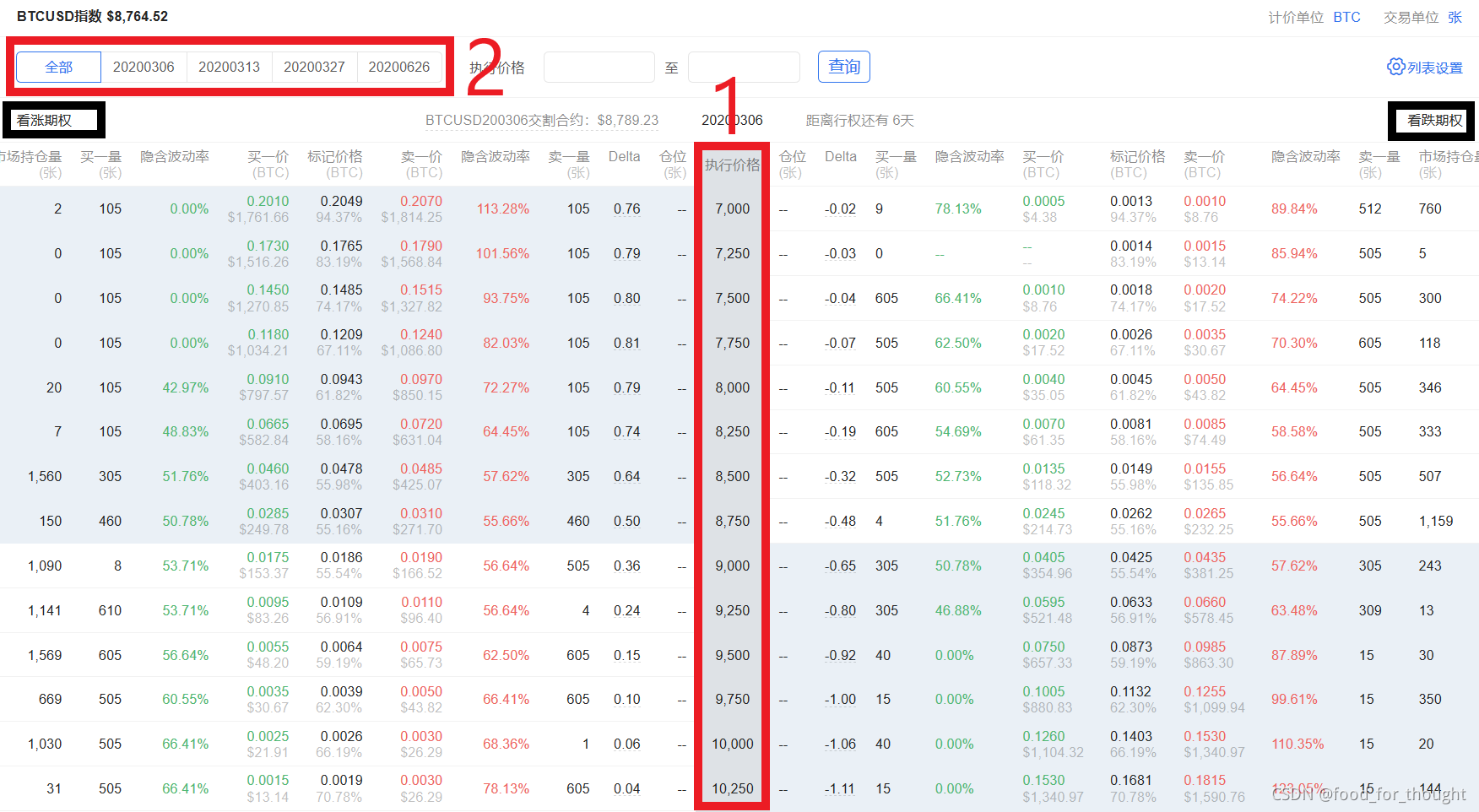Select the 全部 expiry tab

tap(59, 67)
